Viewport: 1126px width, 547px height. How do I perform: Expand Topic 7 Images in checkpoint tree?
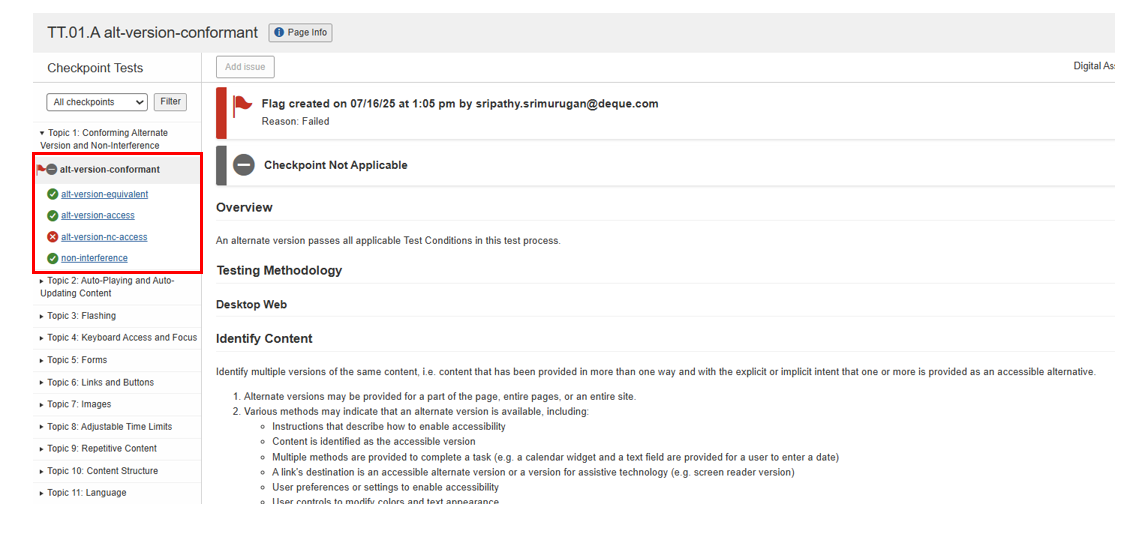click(x=42, y=405)
